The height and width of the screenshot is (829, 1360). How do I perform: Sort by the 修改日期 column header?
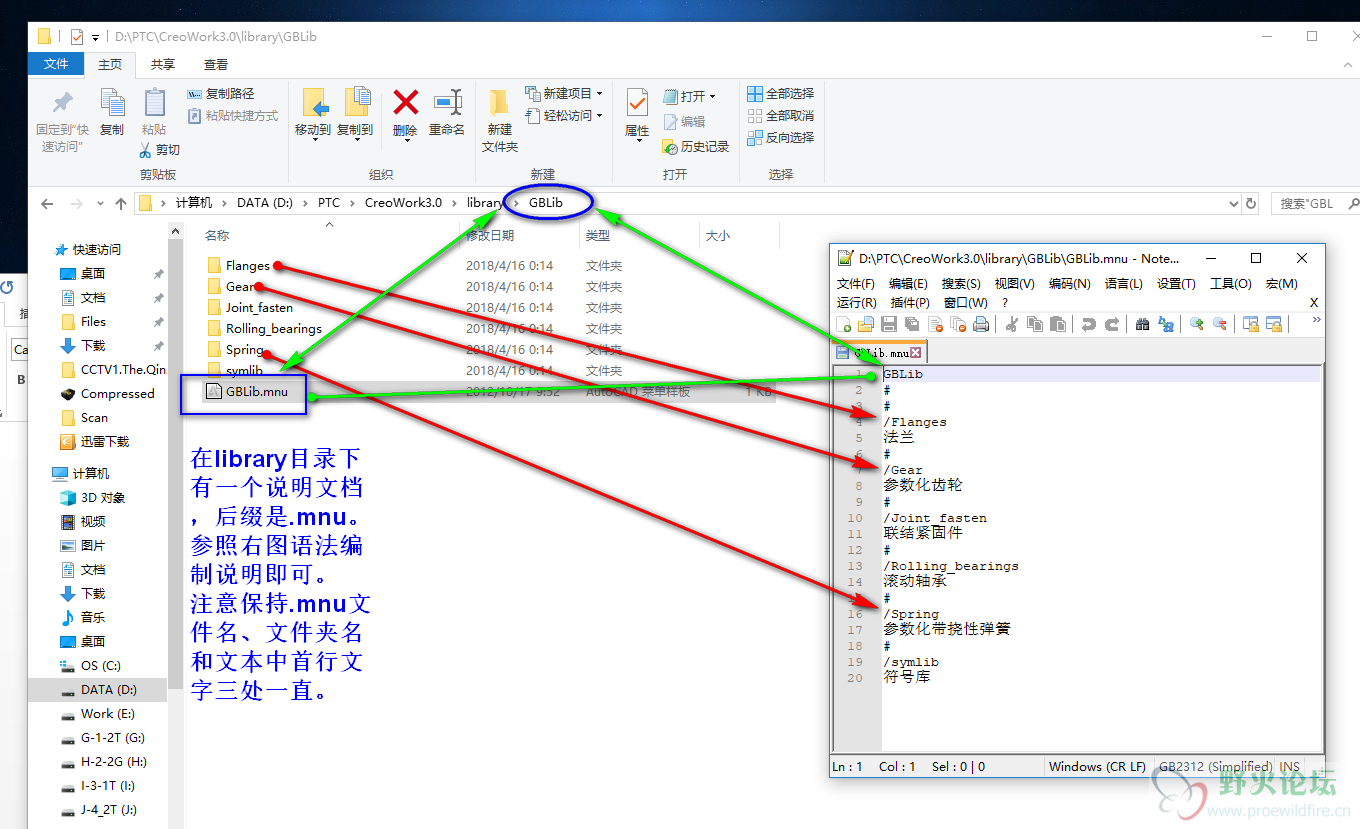490,236
